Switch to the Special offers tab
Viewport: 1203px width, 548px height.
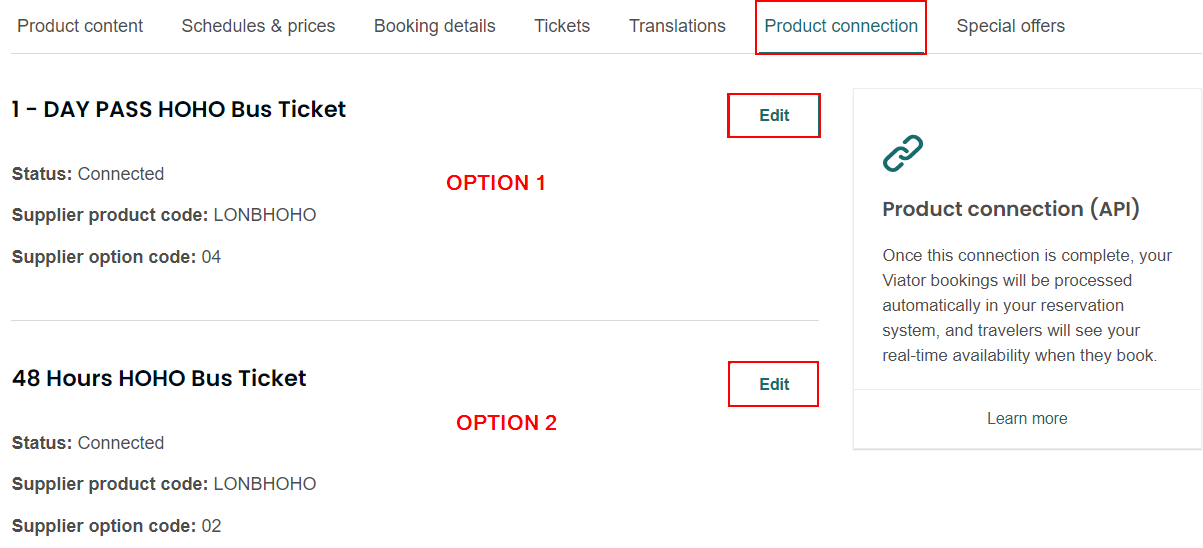(x=1010, y=26)
